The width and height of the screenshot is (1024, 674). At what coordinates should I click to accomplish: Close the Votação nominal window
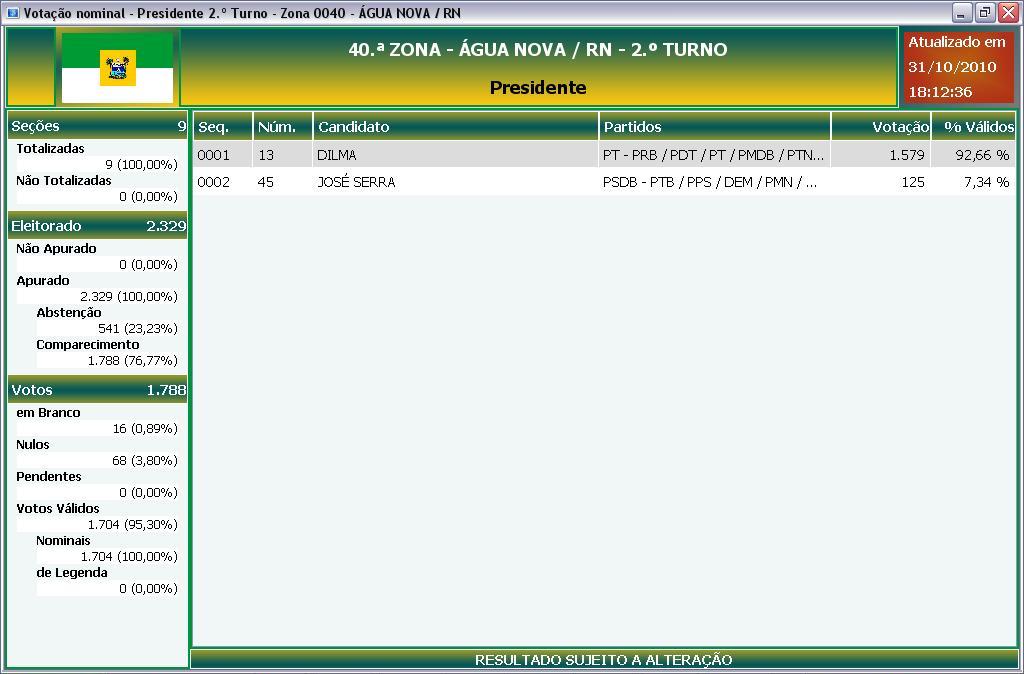coord(1008,13)
